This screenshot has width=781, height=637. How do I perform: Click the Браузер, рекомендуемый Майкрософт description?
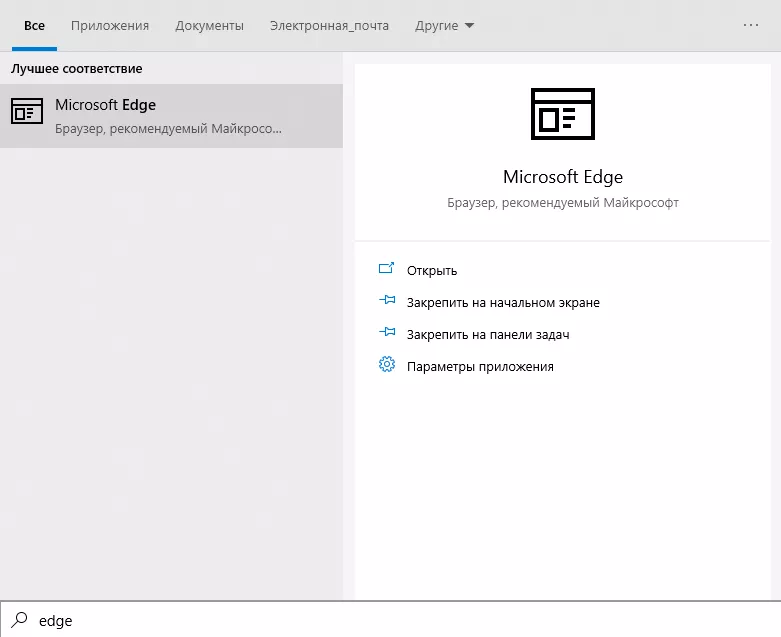pyautogui.click(x=563, y=203)
